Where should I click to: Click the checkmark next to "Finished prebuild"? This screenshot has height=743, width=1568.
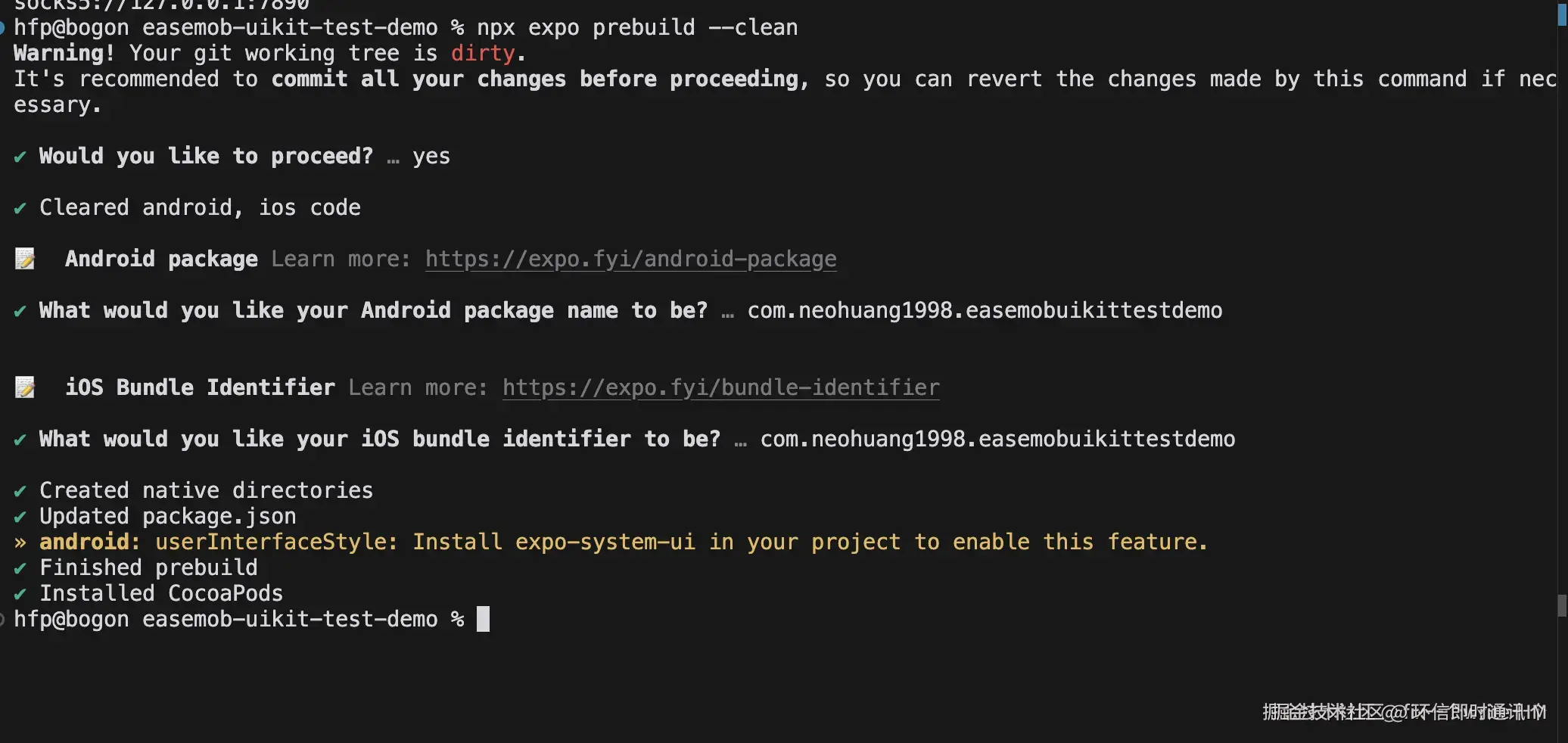pos(20,568)
